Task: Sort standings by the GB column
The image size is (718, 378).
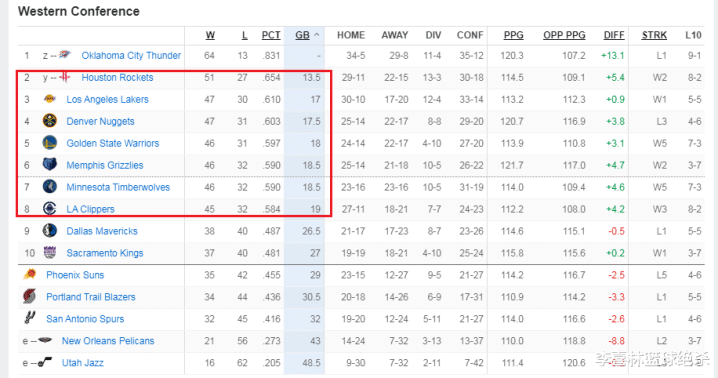Action: pos(302,35)
